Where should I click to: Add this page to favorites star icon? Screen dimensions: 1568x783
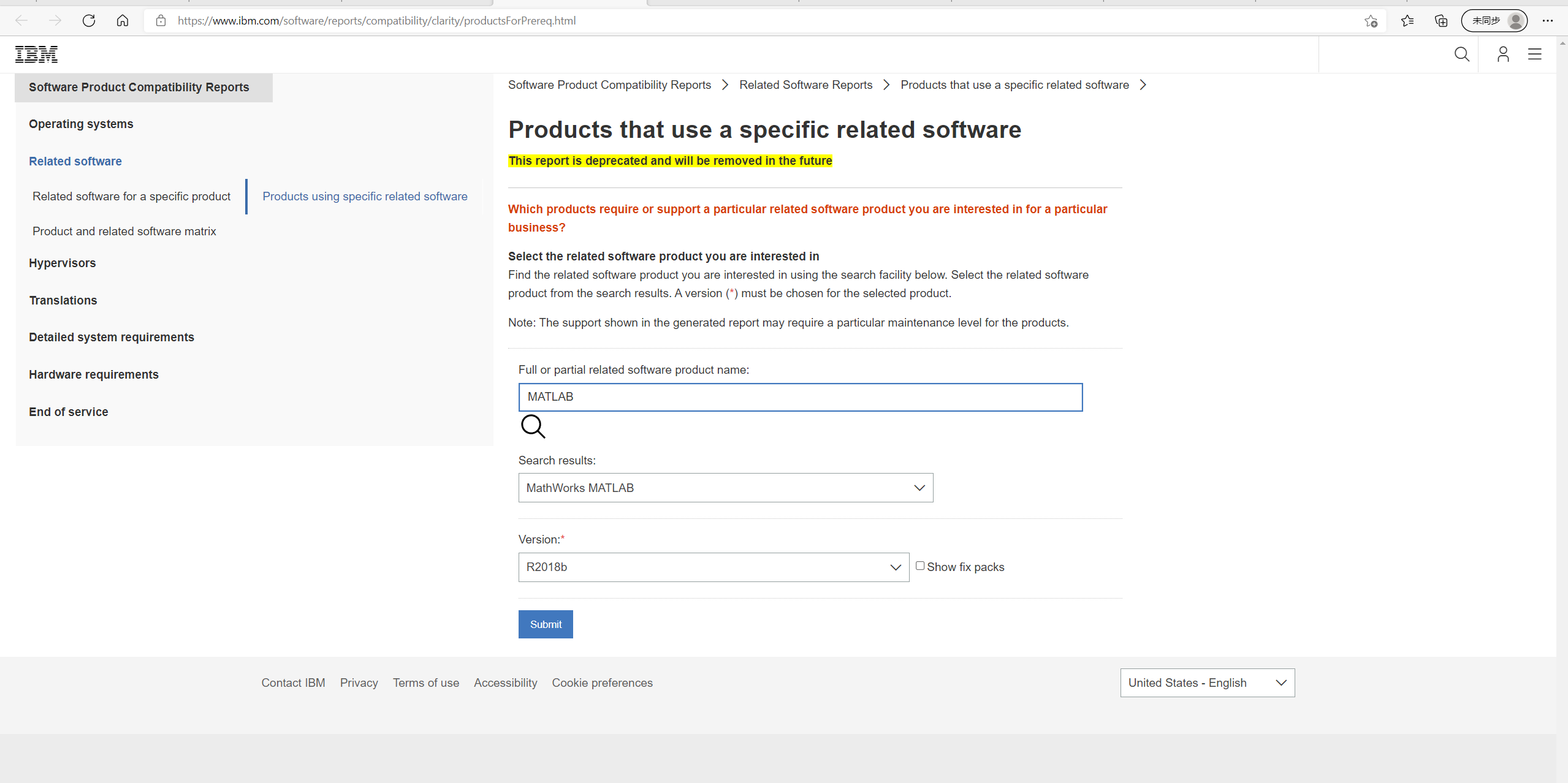pyautogui.click(x=1371, y=21)
